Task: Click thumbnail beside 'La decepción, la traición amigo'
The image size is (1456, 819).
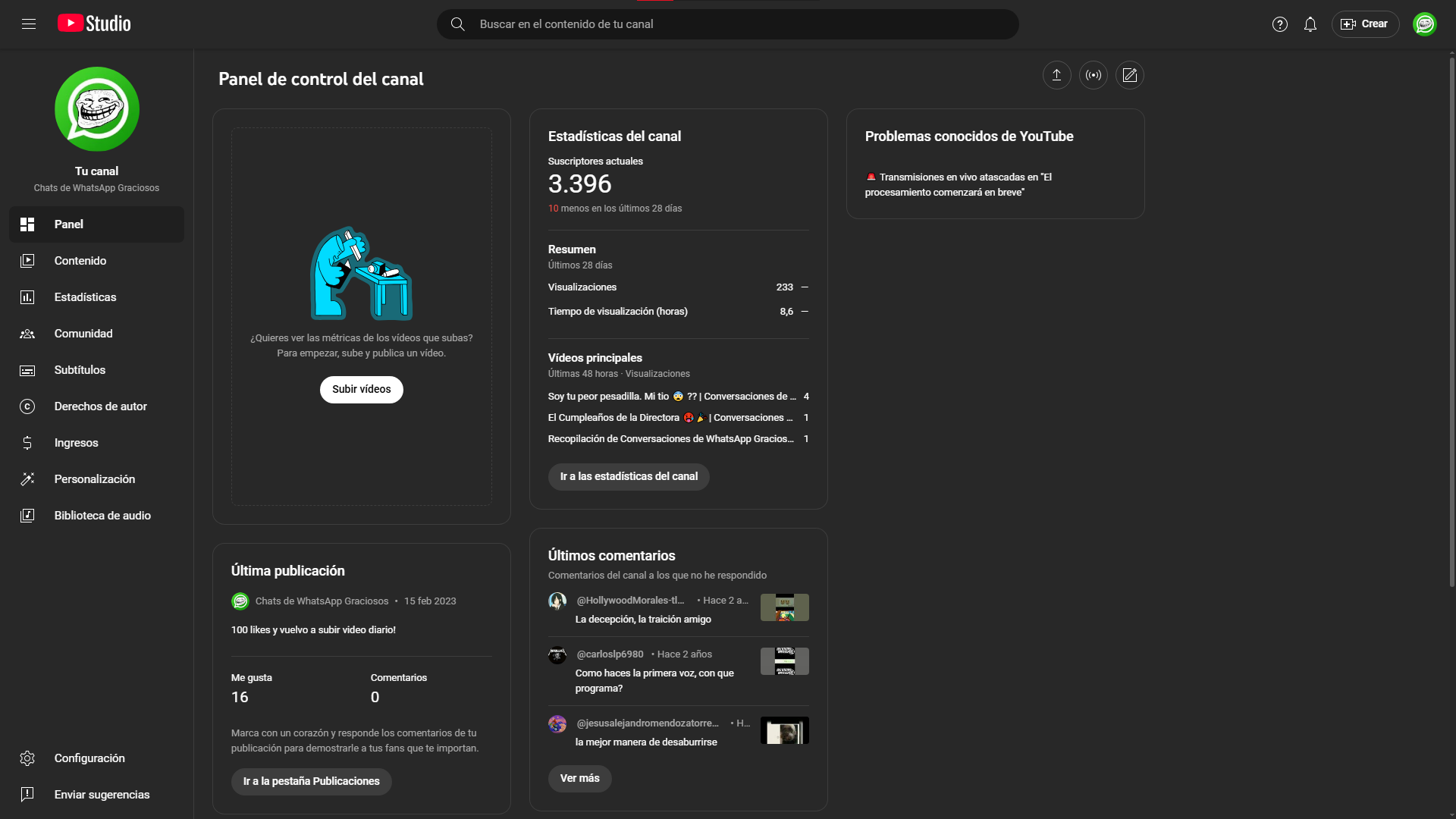Action: (x=785, y=607)
